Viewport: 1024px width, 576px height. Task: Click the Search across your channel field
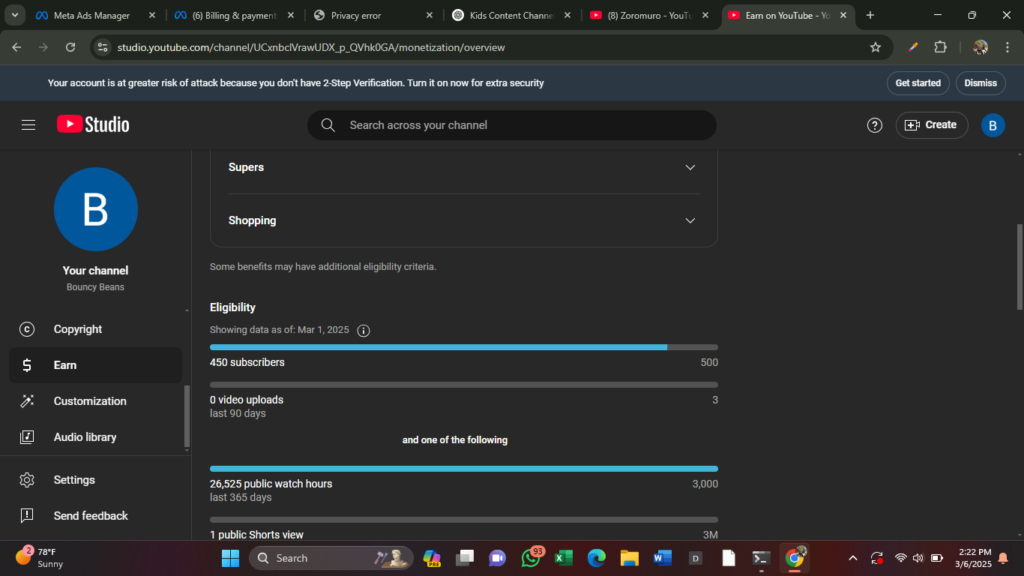pos(520,125)
